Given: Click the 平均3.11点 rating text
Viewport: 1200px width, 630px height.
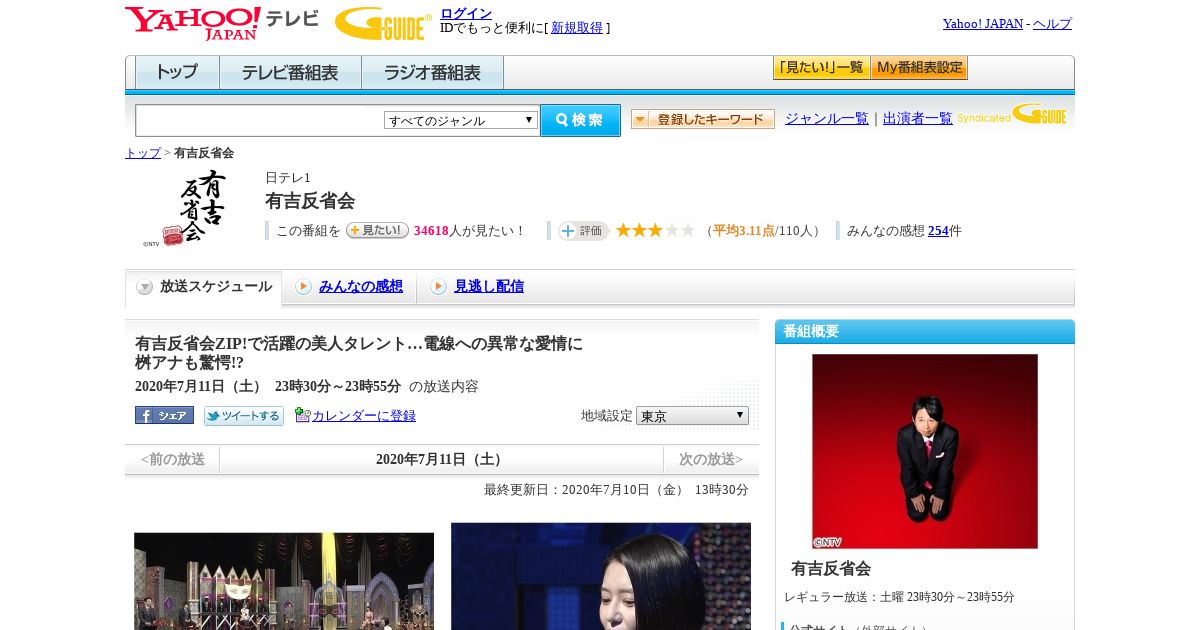Looking at the screenshot, I should [x=744, y=231].
